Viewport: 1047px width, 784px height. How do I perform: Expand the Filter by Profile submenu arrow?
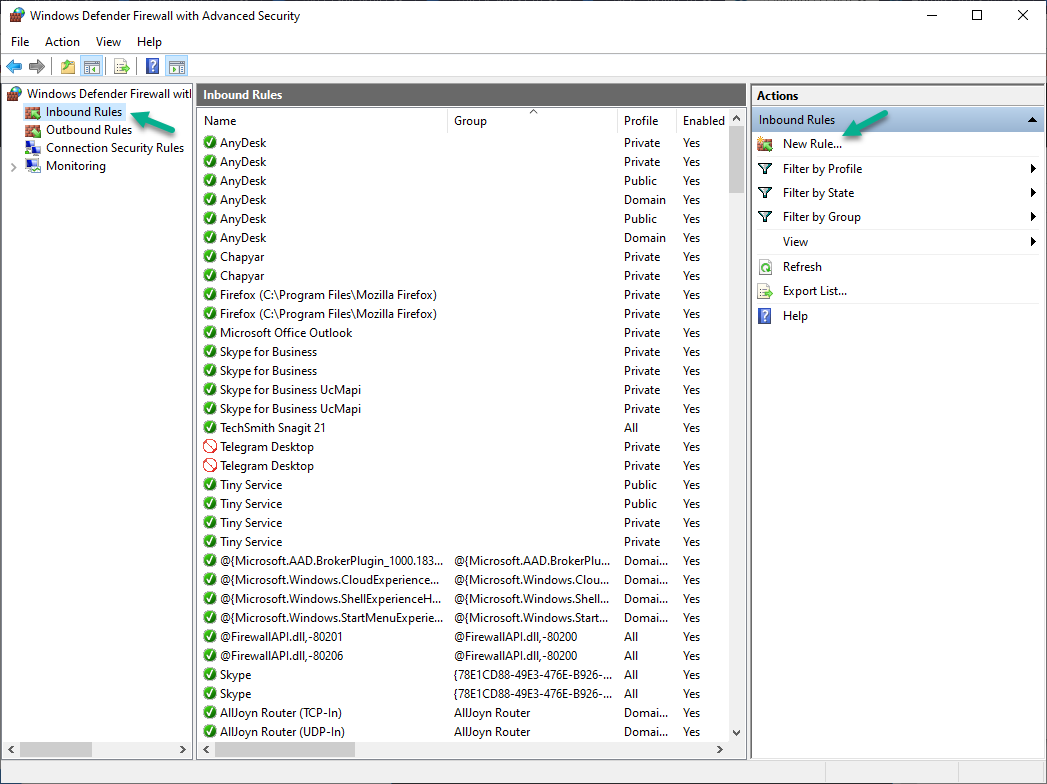(1033, 168)
